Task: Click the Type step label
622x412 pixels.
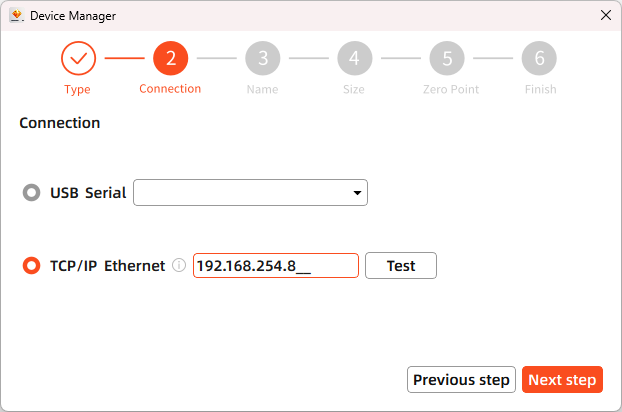Action: 77,89
